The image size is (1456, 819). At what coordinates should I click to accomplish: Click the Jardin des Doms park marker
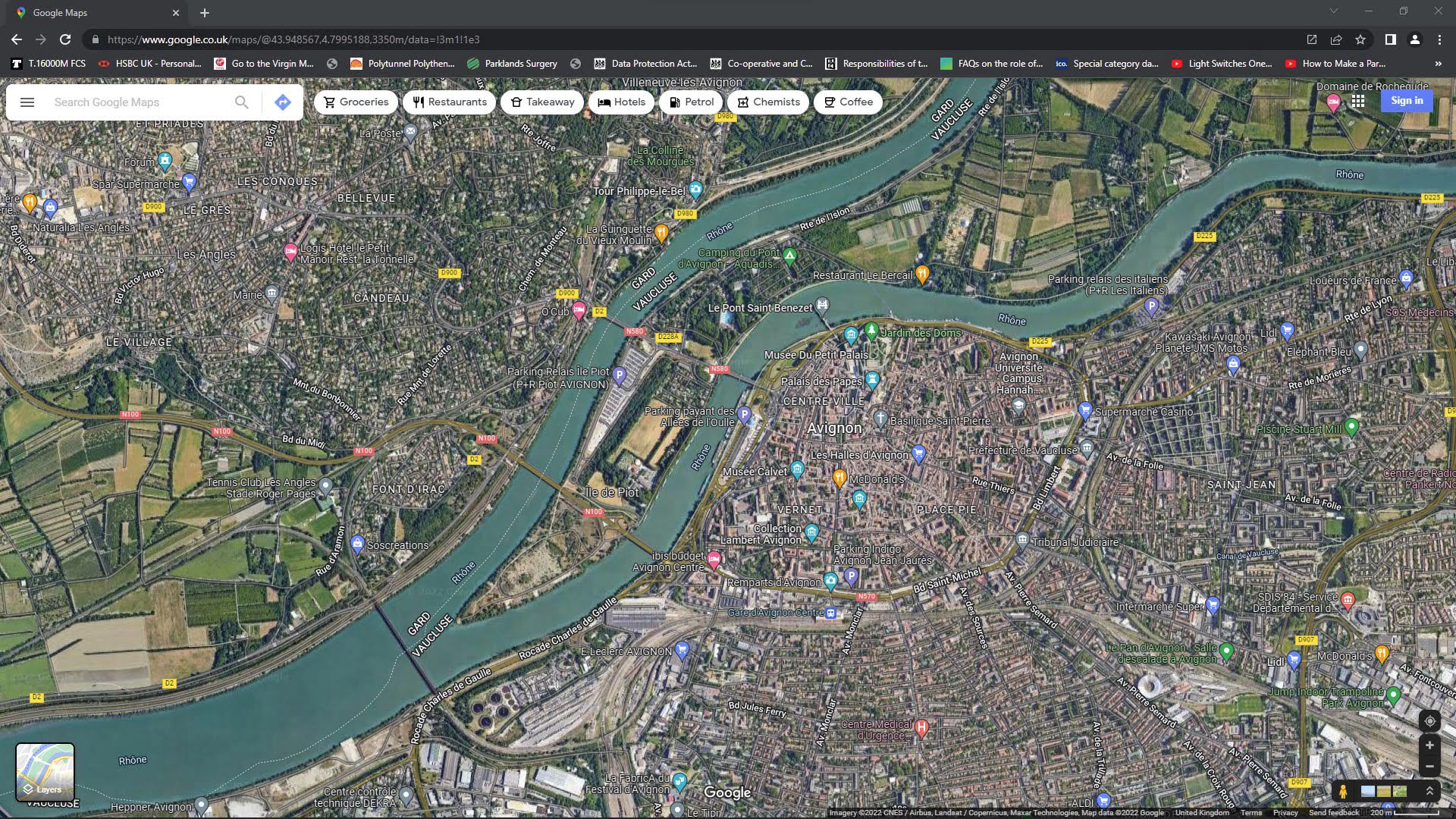[871, 331]
